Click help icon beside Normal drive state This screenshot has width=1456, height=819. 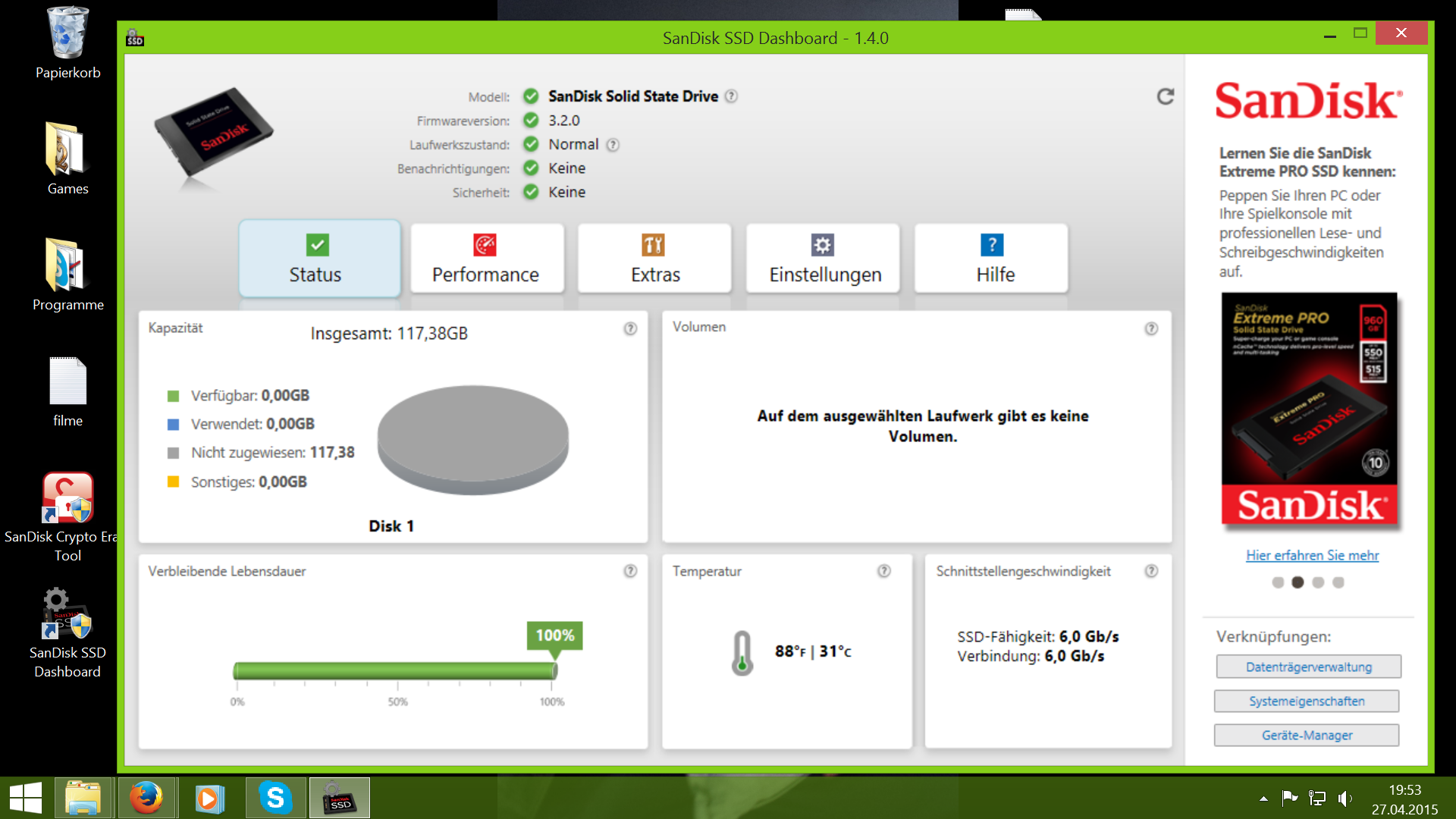pos(613,145)
